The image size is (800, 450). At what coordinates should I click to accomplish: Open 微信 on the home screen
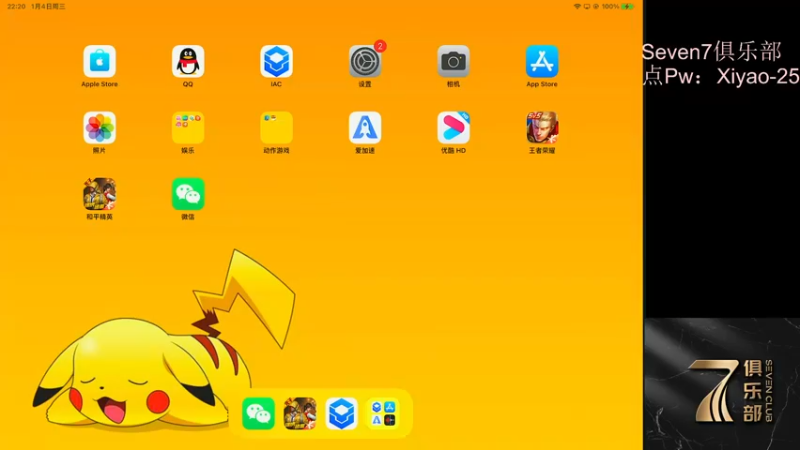click(188, 194)
